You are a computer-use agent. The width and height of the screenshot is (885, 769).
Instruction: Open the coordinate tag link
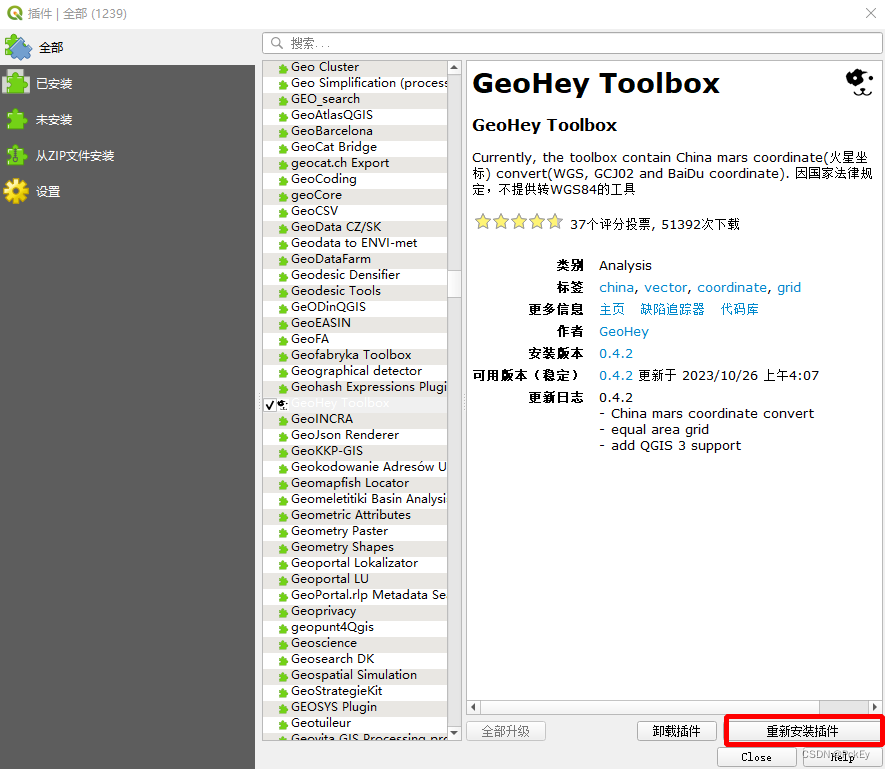731,287
